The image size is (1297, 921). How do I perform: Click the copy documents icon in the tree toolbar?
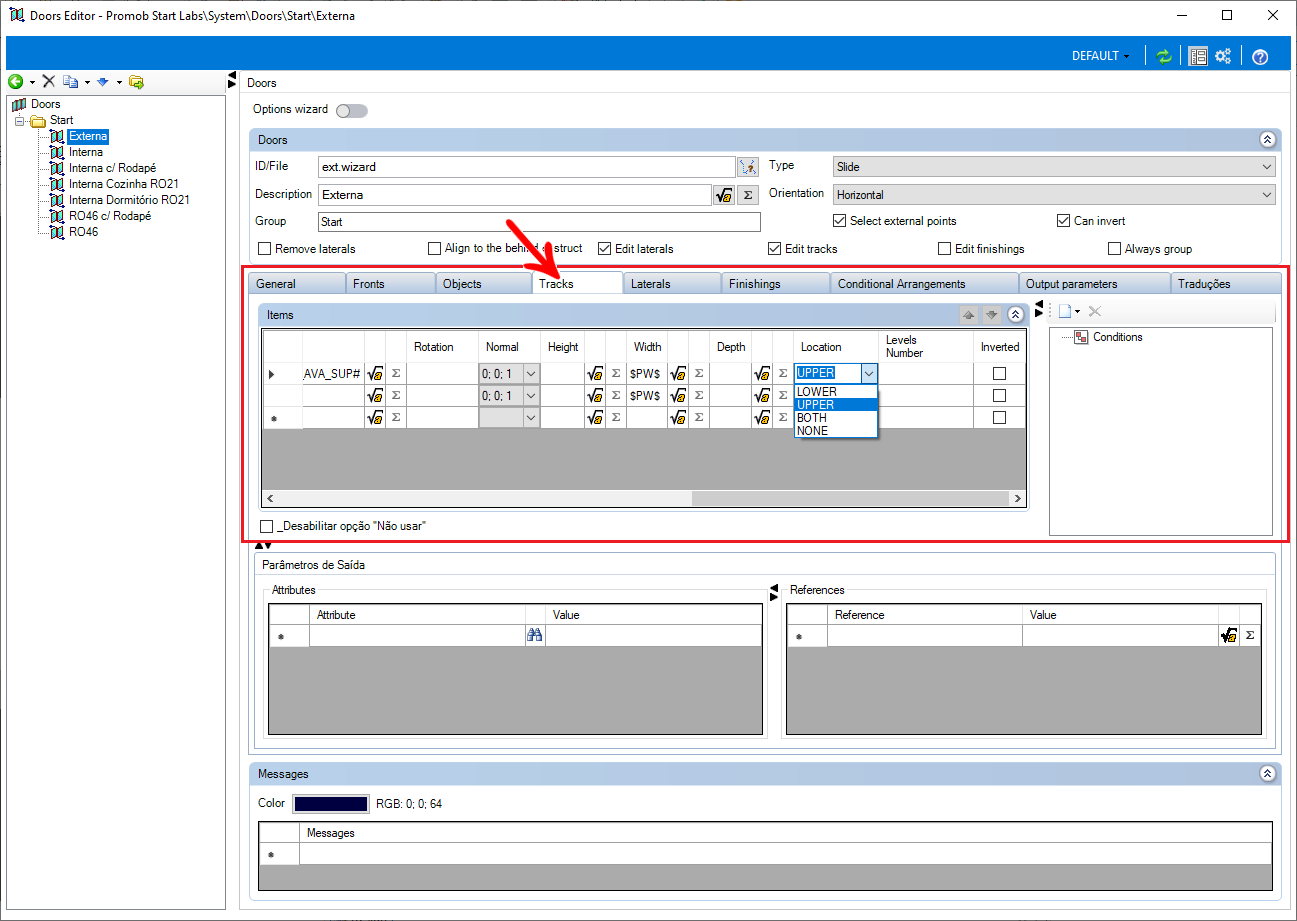[71, 81]
